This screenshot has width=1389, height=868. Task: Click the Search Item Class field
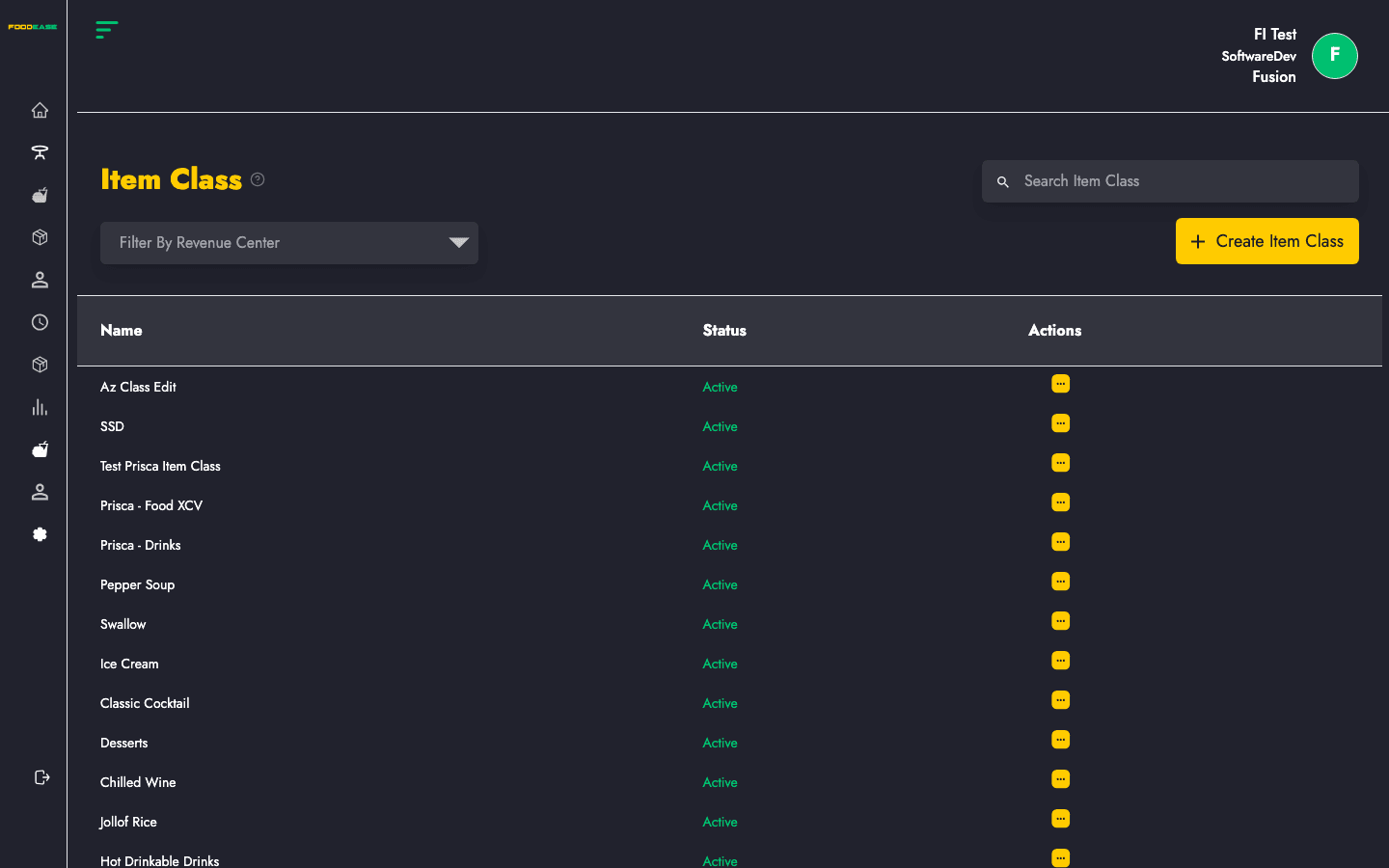[1170, 181]
